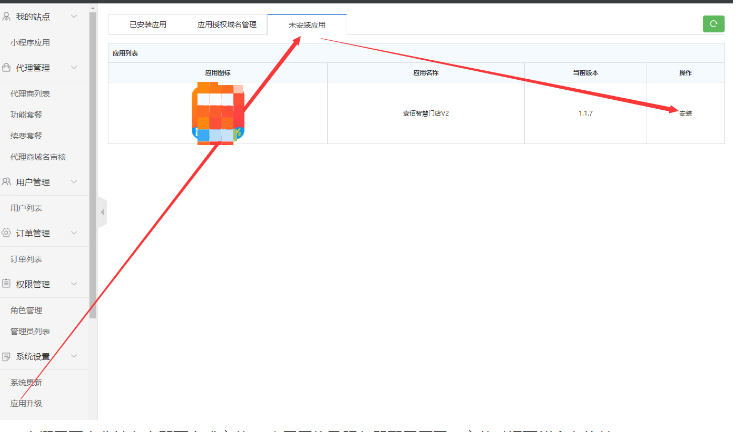
Task: Collapse the 用户管理 menu chevron
Action: (74, 182)
